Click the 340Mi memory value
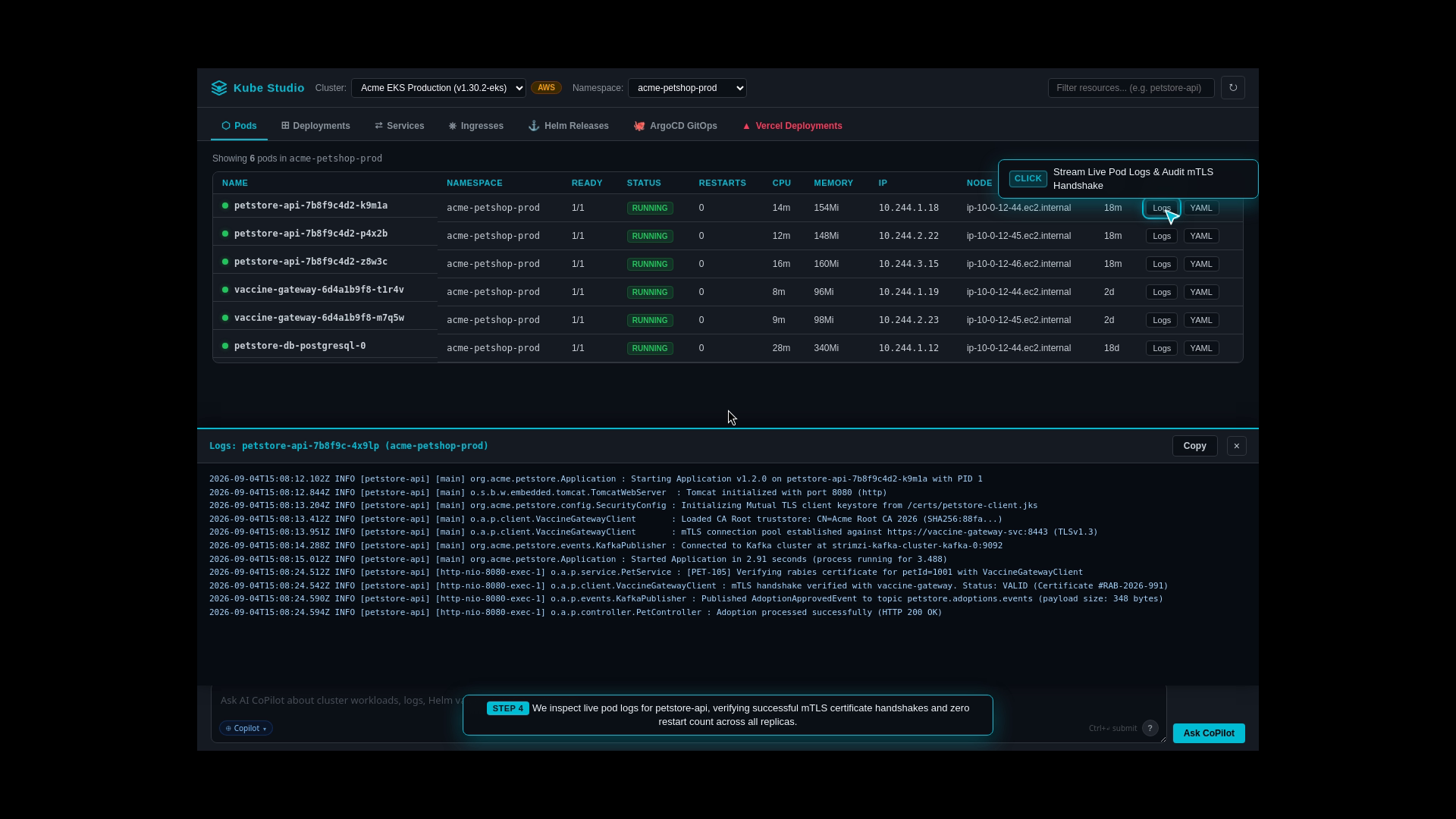1456x819 pixels. pos(827,348)
